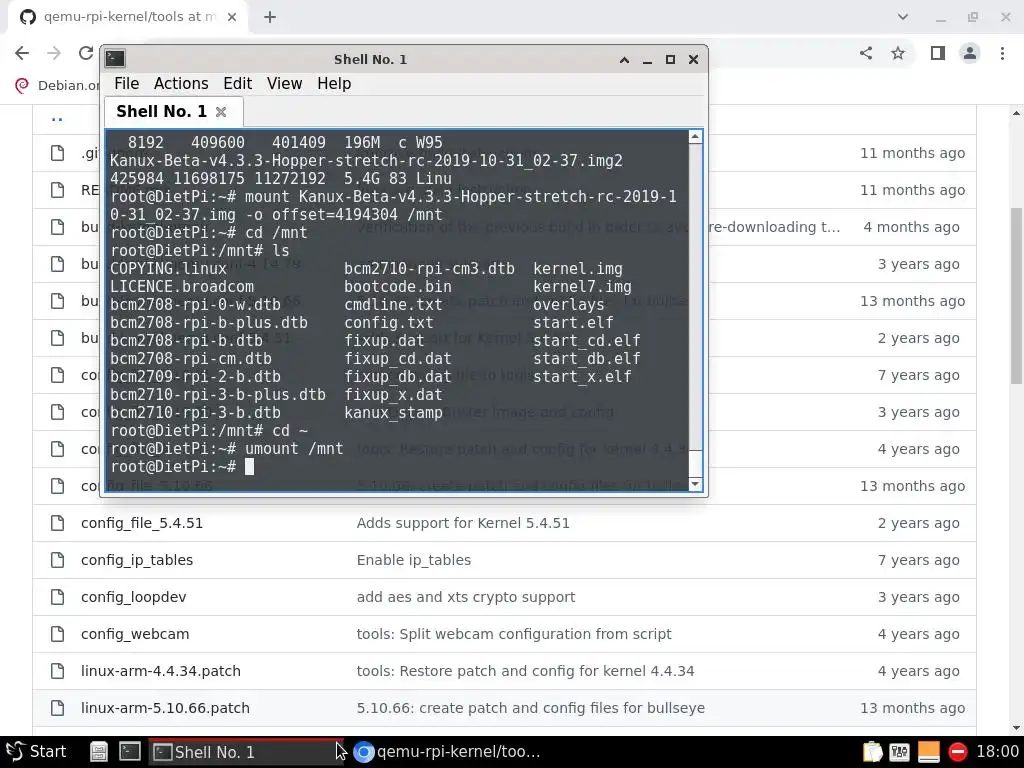Click 'kanux_stamp' in terminal listing
1024x768 pixels.
[393, 413]
